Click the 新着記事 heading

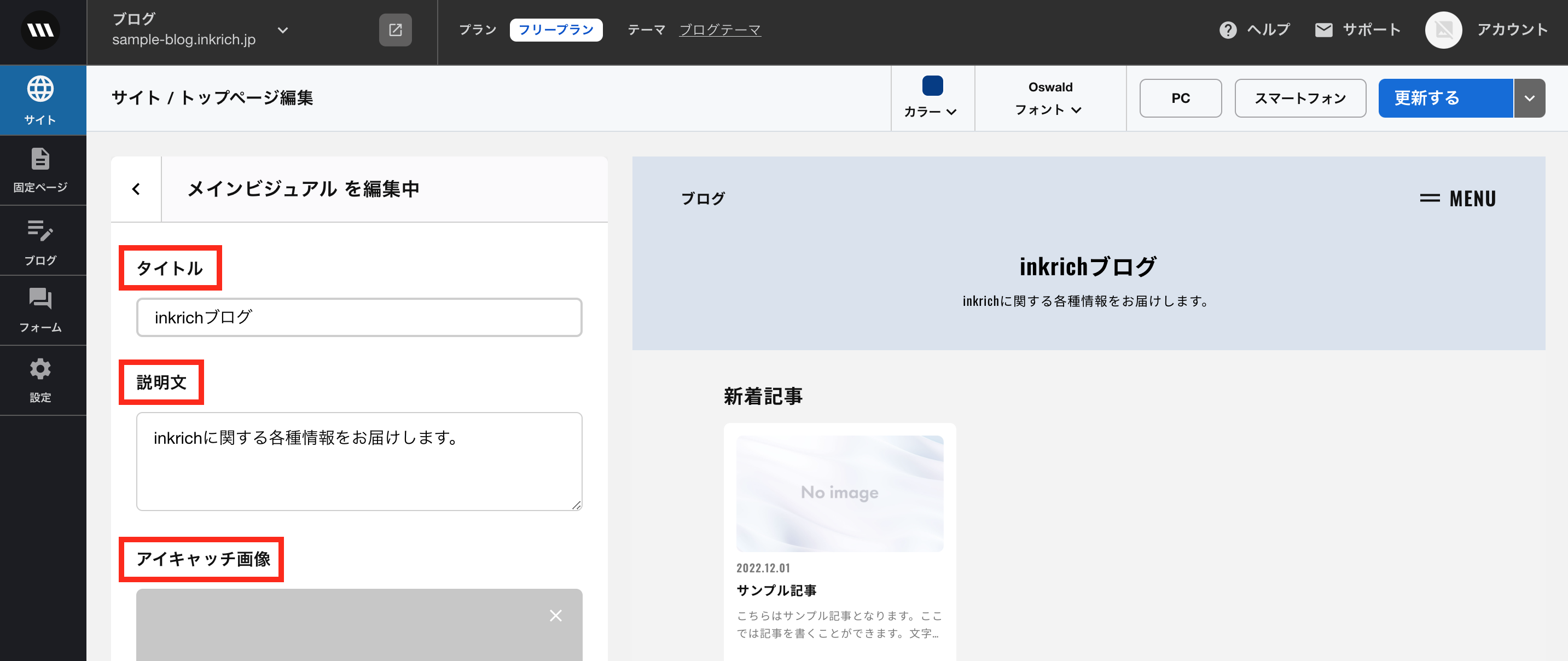coord(763,396)
